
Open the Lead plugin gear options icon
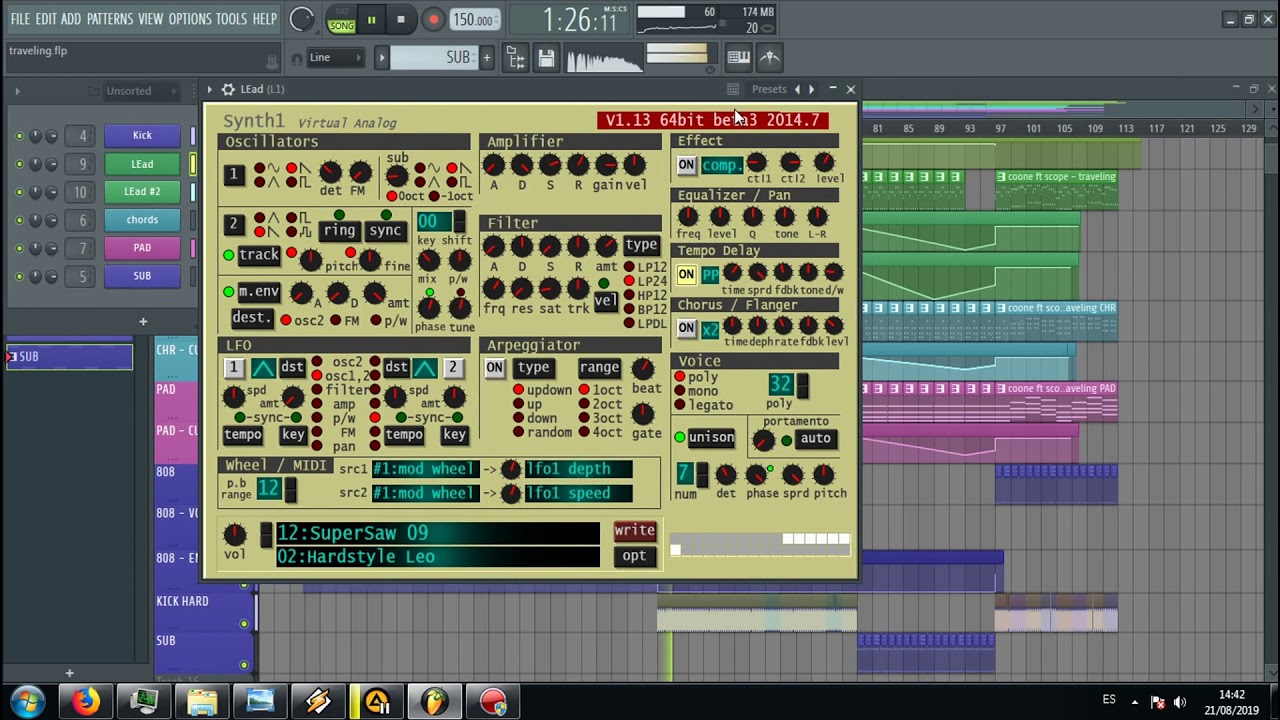coord(228,89)
